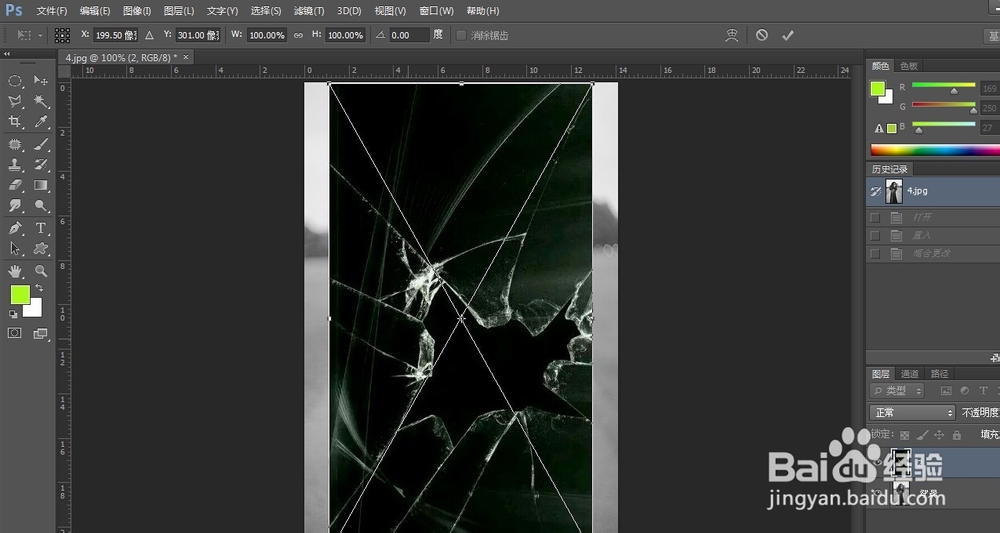The image size is (1000, 533).
Task: Toggle lock image pixels brush icon
Action: (x=922, y=435)
